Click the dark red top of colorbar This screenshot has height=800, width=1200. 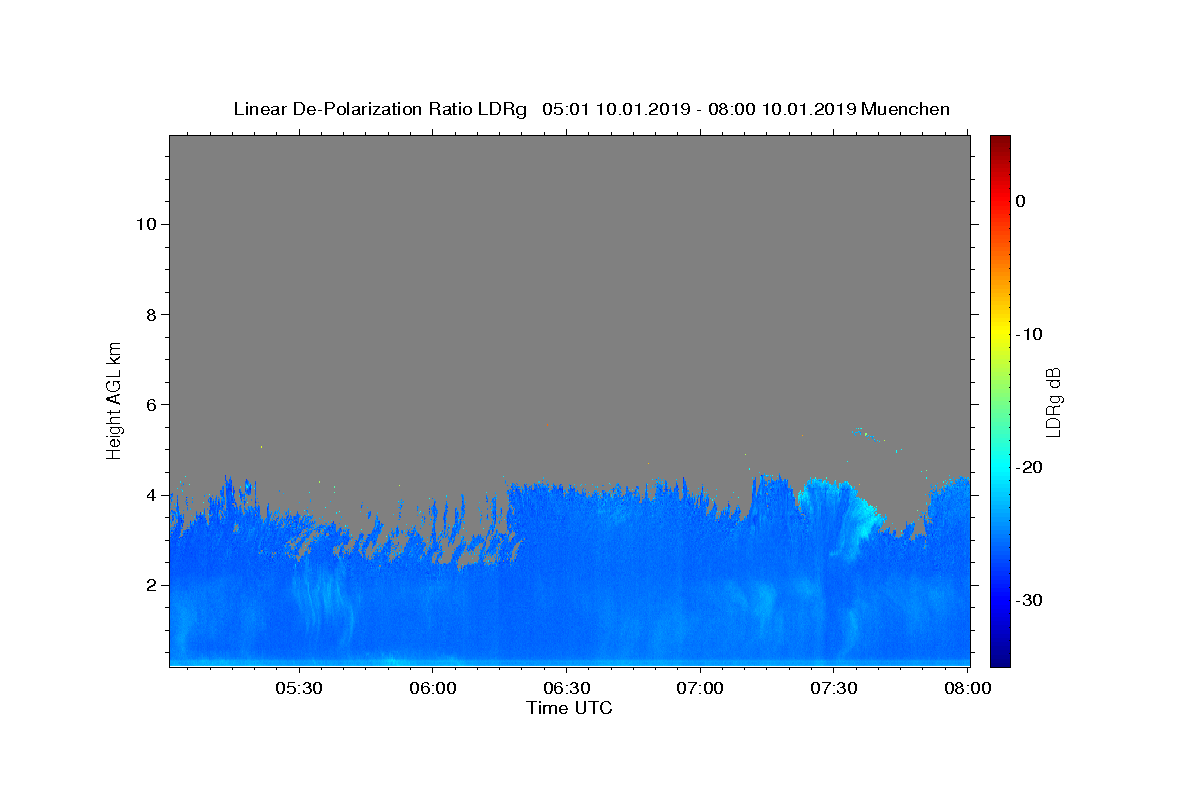pyautogui.click(x=1000, y=142)
